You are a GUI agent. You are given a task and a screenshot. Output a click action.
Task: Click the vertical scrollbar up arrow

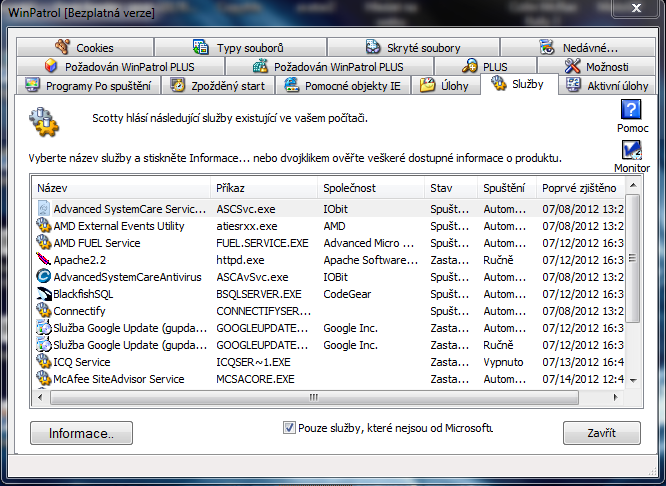pyautogui.click(x=633, y=185)
